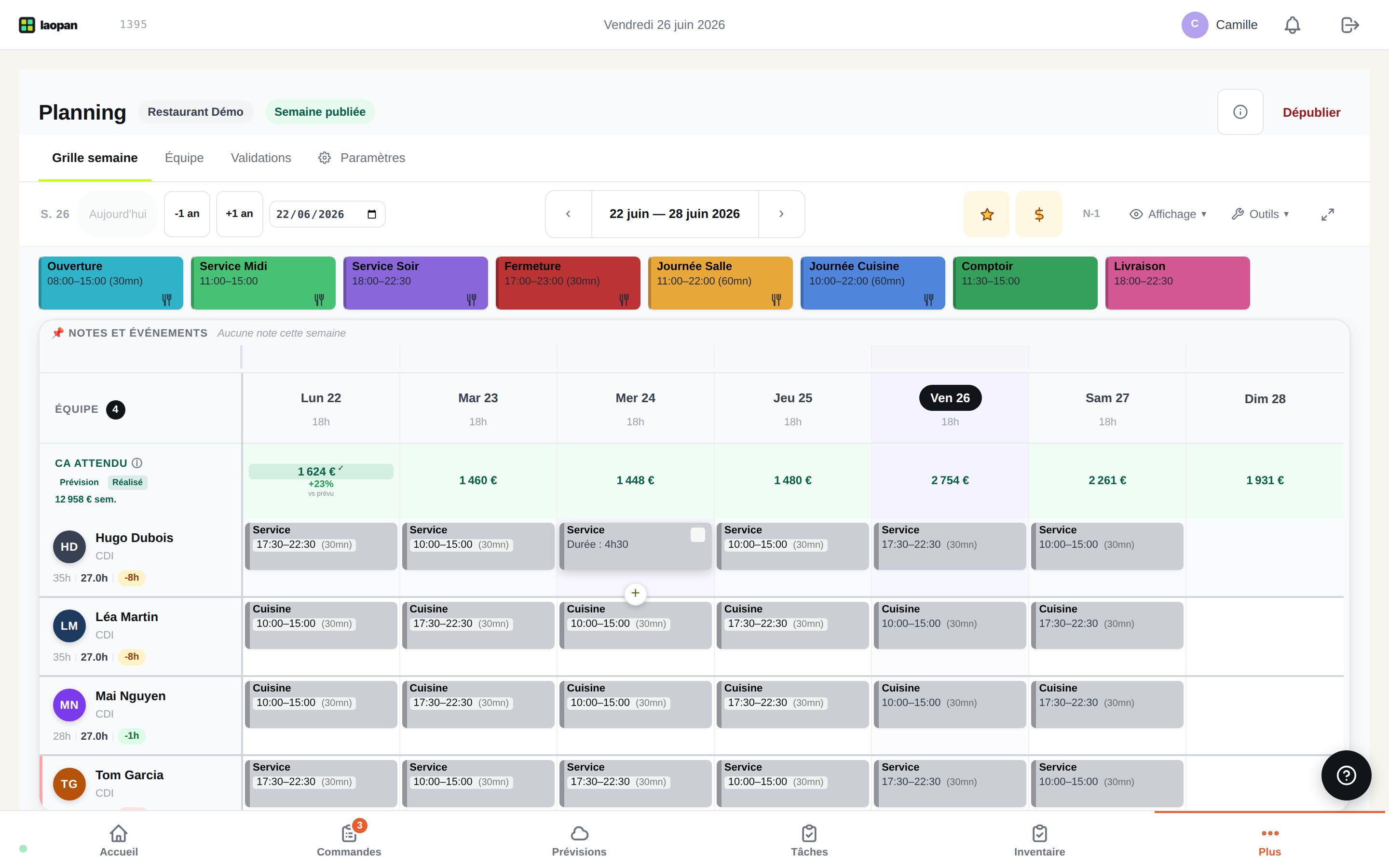The image size is (1389, 868).
Task: Switch to the Validations tab
Action: [260, 158]
